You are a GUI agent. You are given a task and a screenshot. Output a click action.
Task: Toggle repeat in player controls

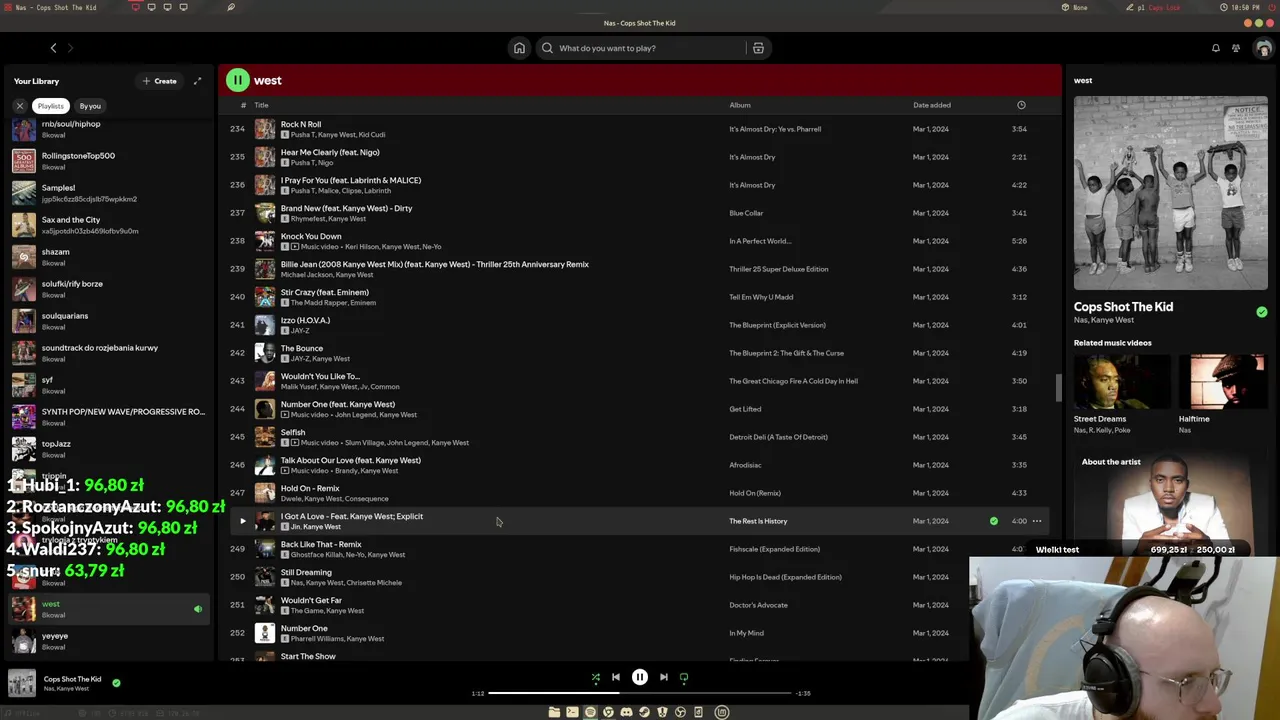pyautogui.click(x=684, y=677)
